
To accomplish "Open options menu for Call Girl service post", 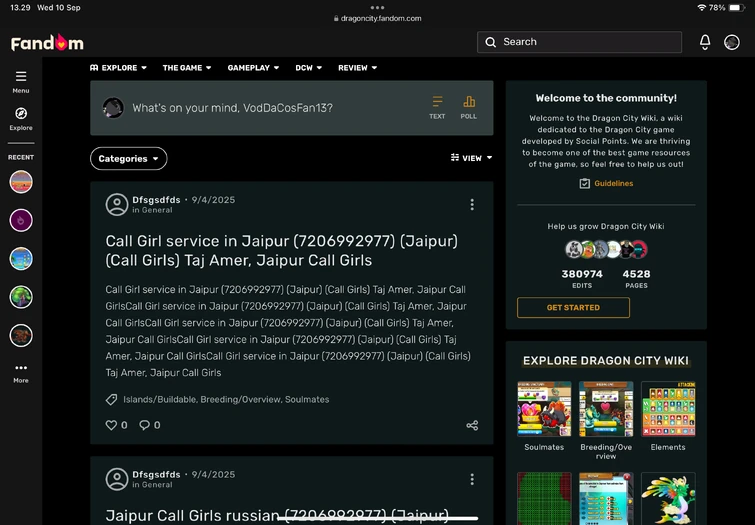I will pyautogui.click(x=472, y=205).
